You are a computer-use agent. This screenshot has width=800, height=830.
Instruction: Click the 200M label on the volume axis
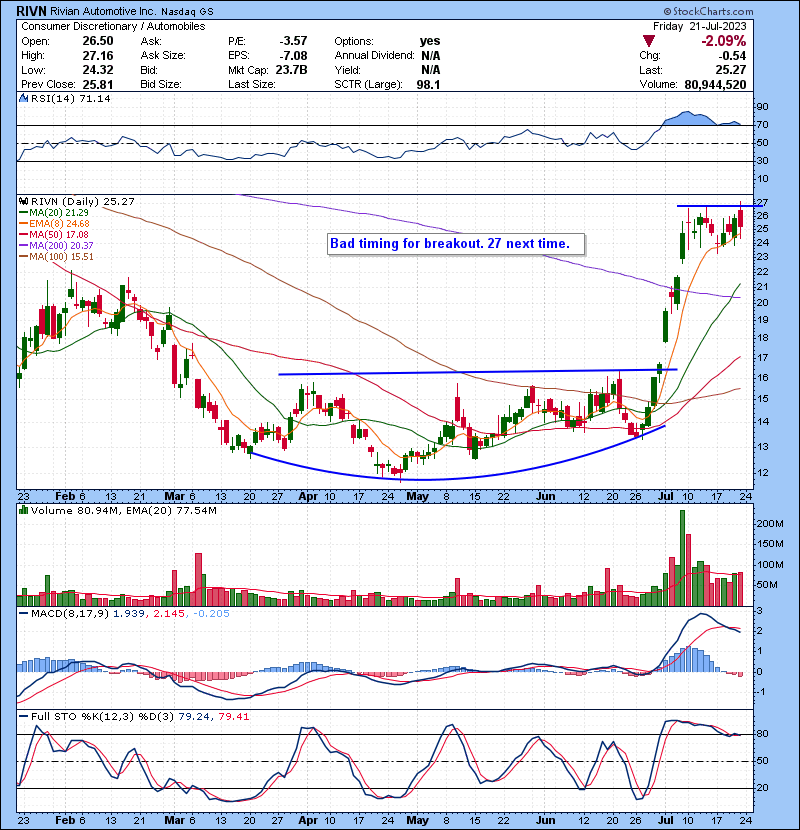coord(770,524)
